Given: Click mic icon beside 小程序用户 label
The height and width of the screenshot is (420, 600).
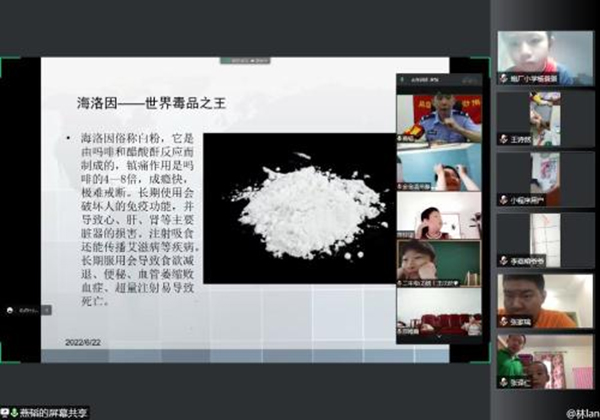Looking at the screenshot, I should click(504, 199).
